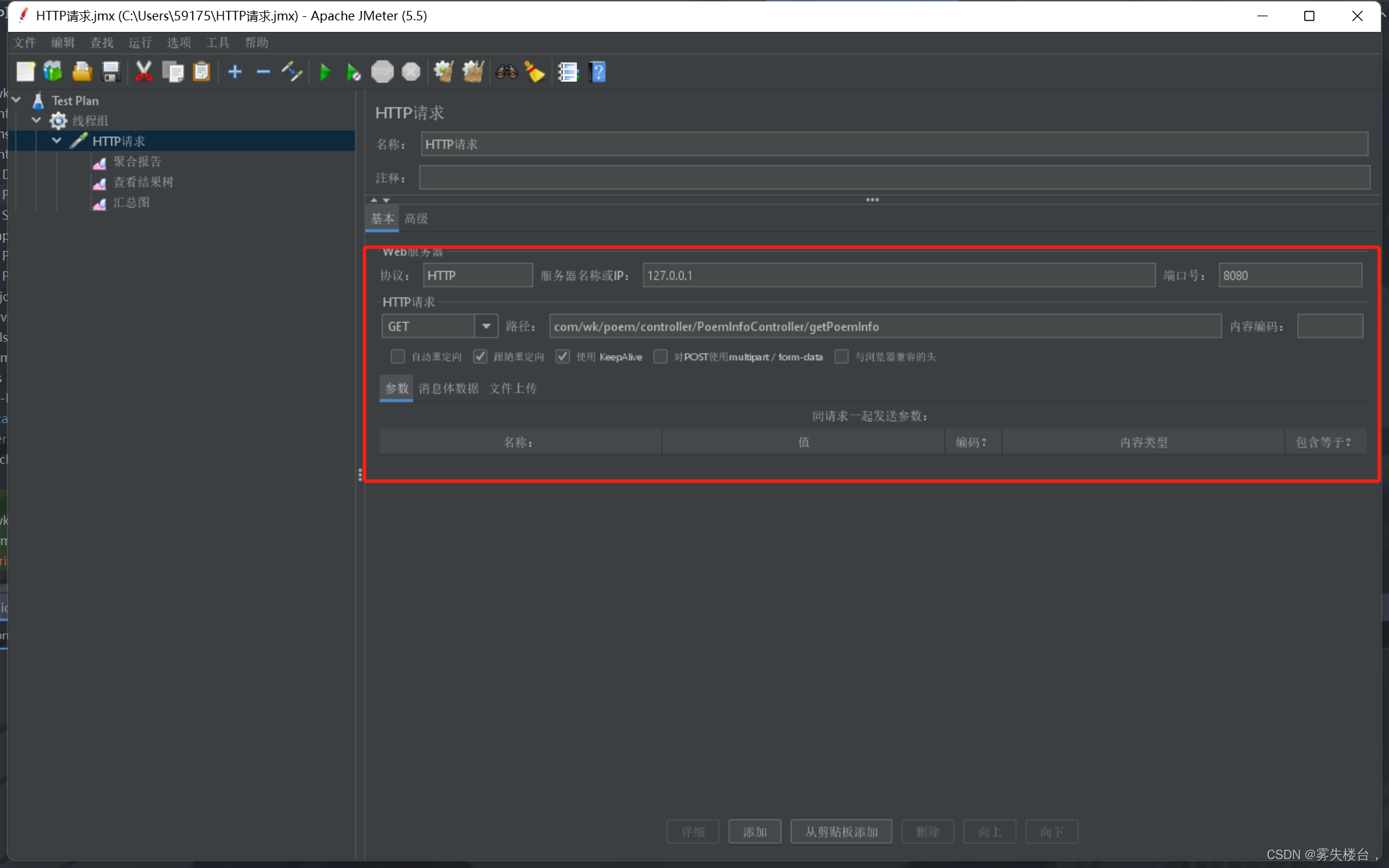
Task: Click the server IP field 127.0.0.1
Action: 899,275
